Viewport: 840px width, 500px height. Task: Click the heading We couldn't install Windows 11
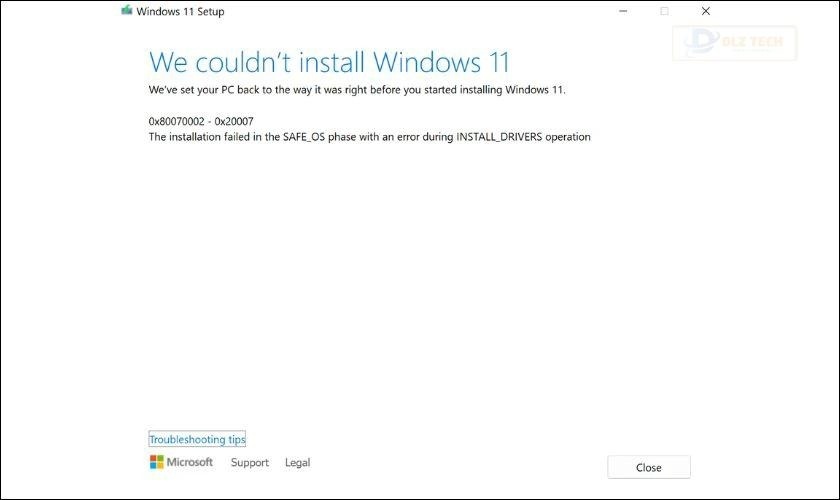[329, 62]
